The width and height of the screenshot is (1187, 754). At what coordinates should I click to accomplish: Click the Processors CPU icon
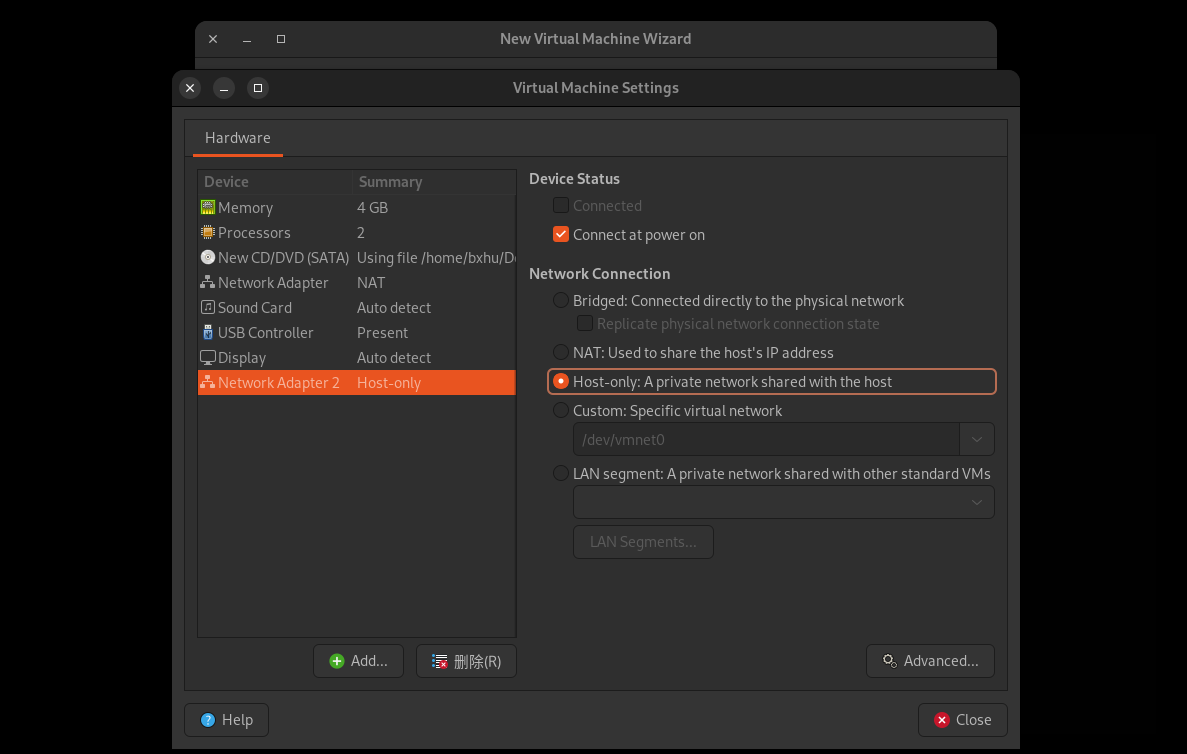208,233
